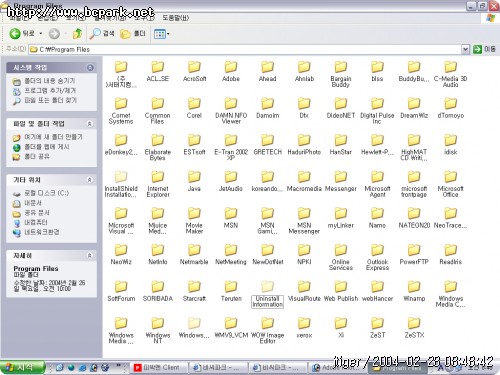The image size is (500, 375).
Task: Select the SORIBADA folder
Action: click(157, 291)
